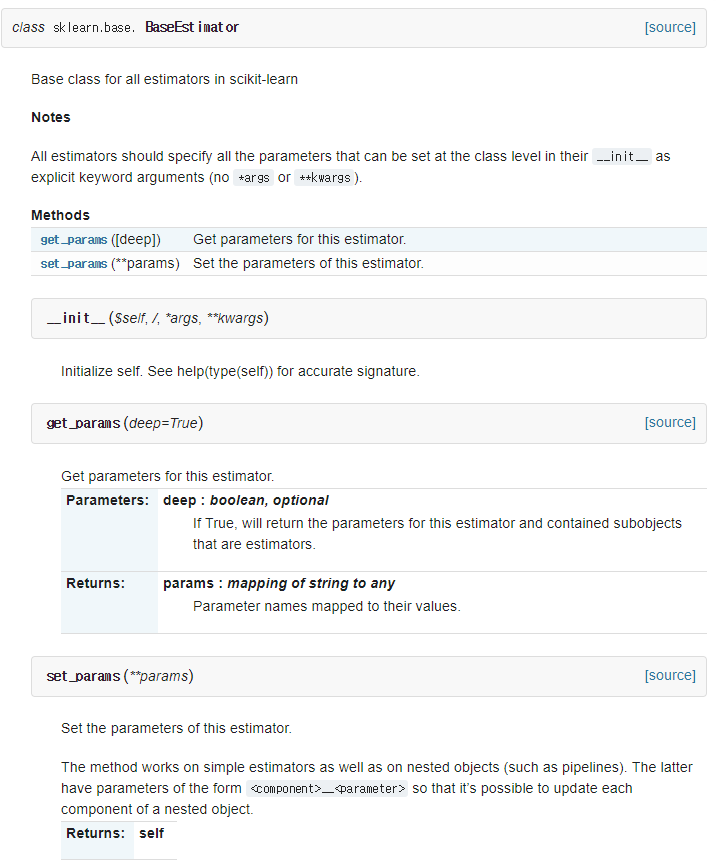
Task: Follow set_params link in Methods table
Action: (x=74, y=264)
